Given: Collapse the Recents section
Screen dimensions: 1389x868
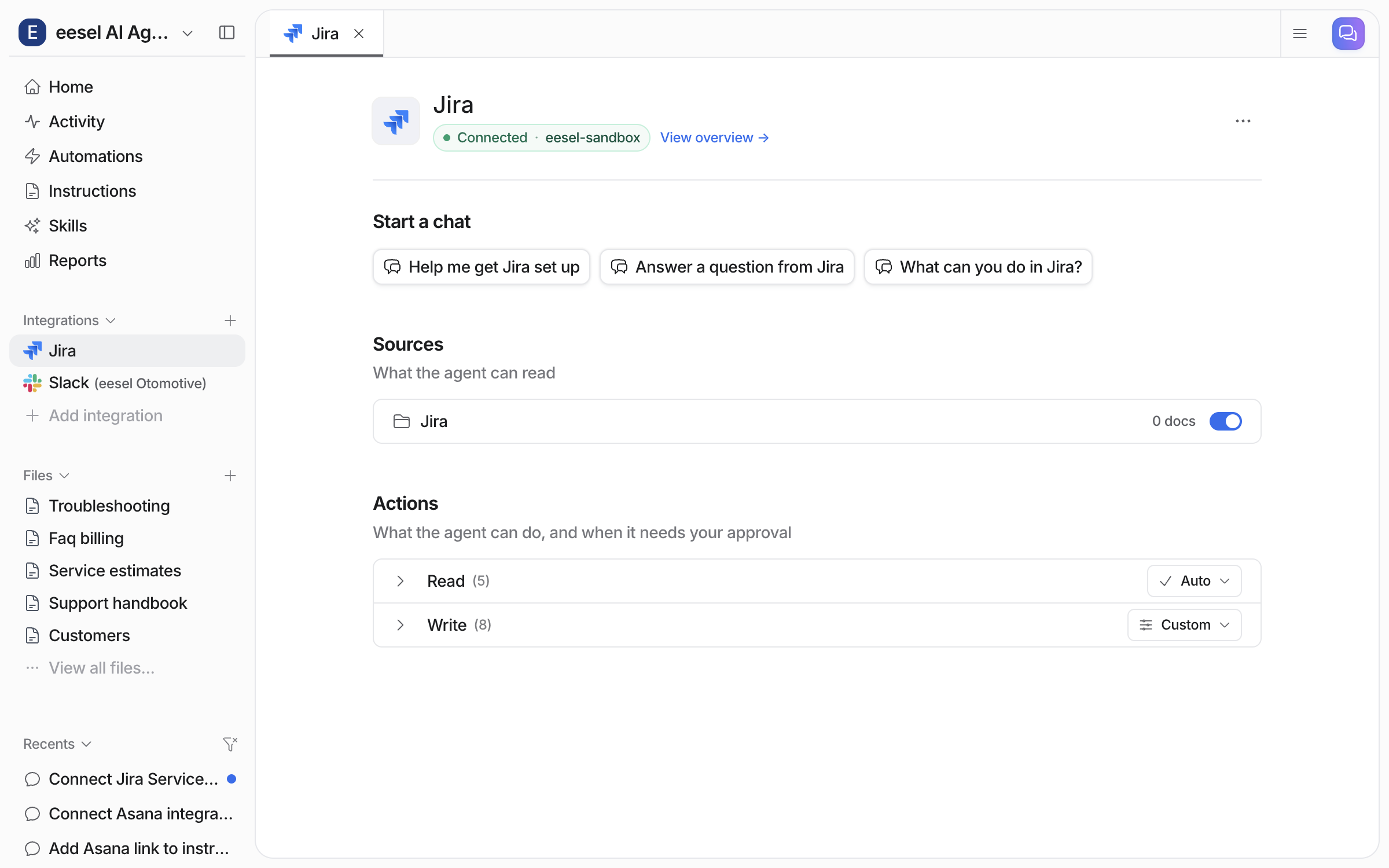Looking at the screenshot, I should (x=57, y=744).
